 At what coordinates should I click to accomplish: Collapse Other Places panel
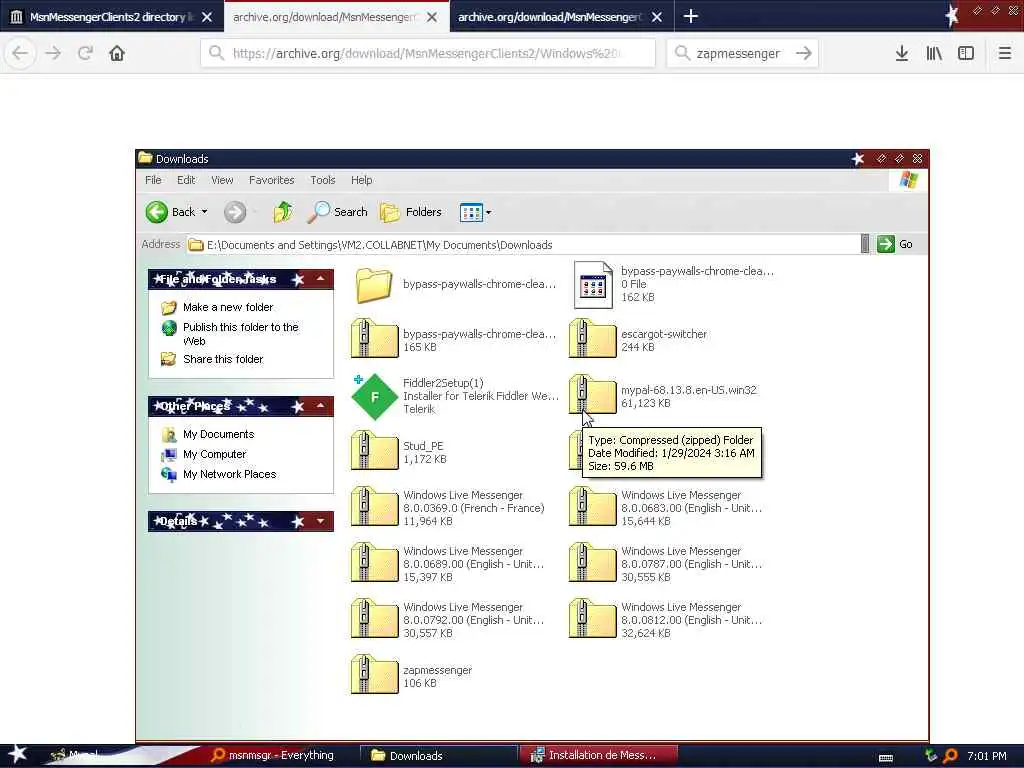coord(321,406)
